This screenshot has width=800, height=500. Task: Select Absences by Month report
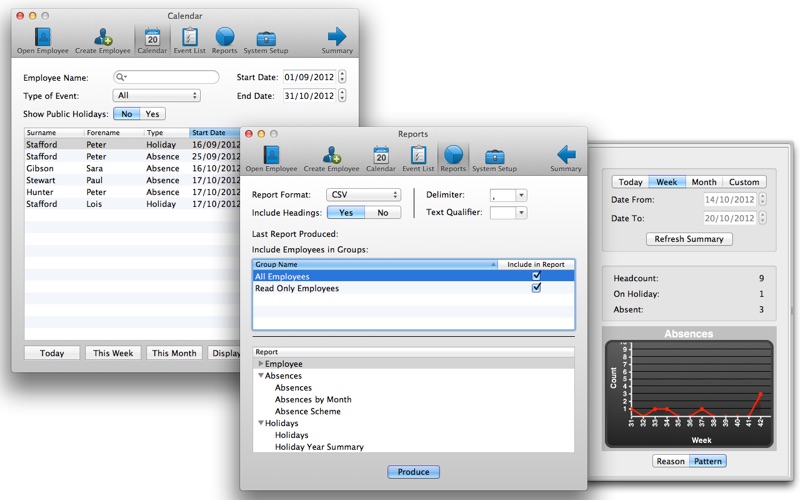(x=313, y=399)
